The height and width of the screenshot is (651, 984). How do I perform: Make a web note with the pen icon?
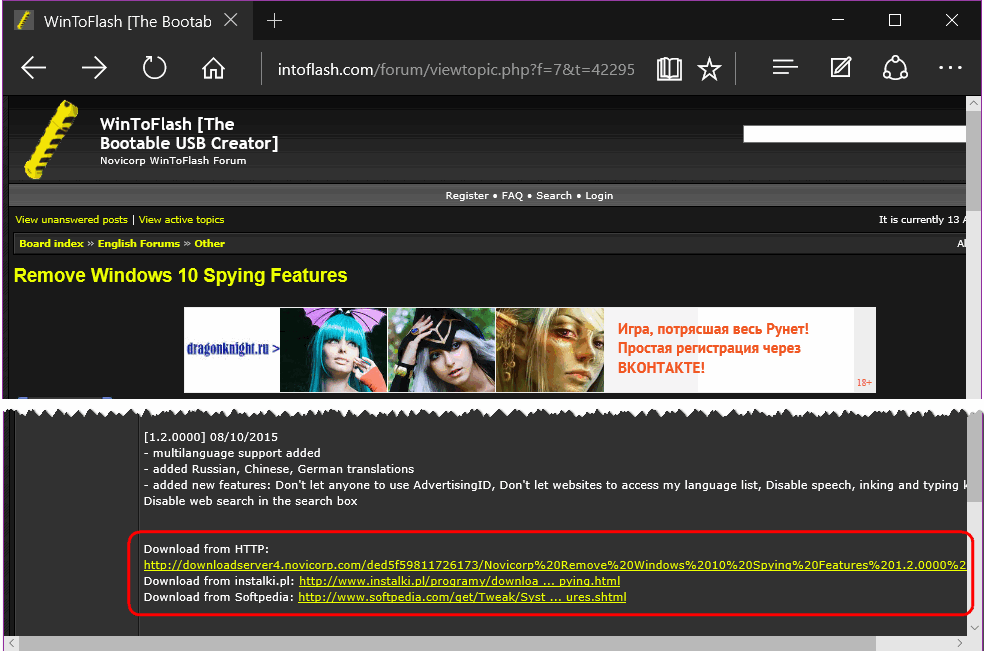tap(840, 67)
